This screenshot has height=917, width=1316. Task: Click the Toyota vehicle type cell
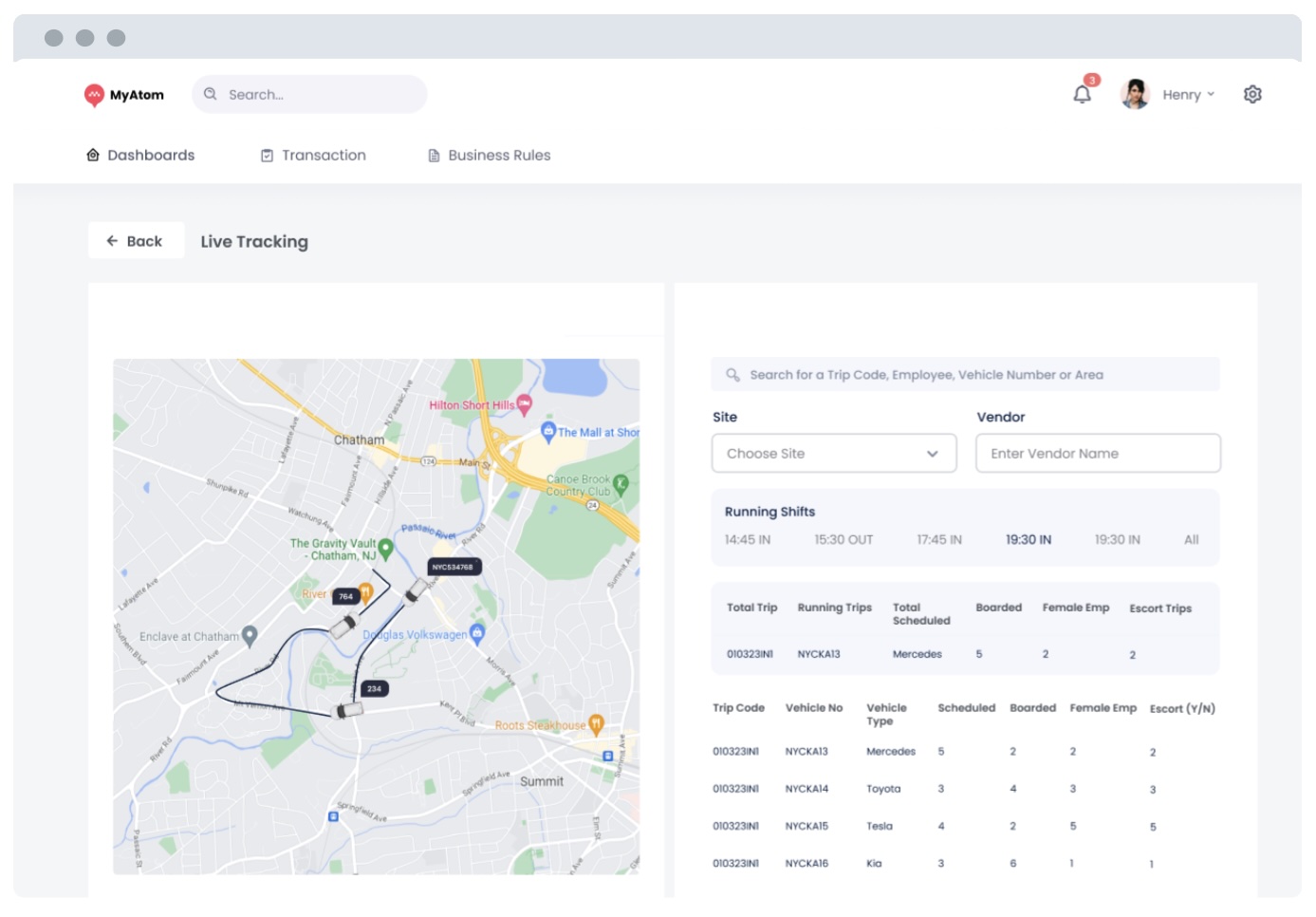(x=883, y=789)
